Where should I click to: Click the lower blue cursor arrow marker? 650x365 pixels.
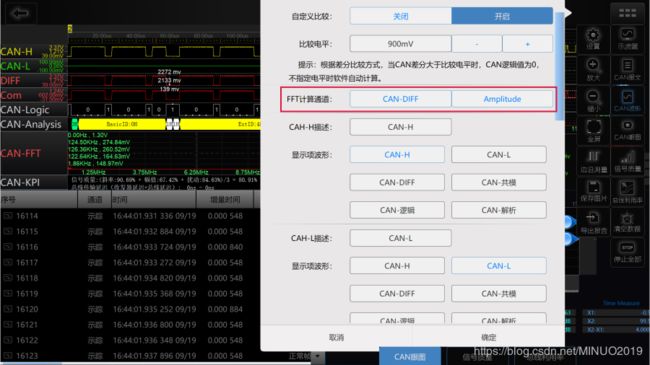tap(572, 238)
